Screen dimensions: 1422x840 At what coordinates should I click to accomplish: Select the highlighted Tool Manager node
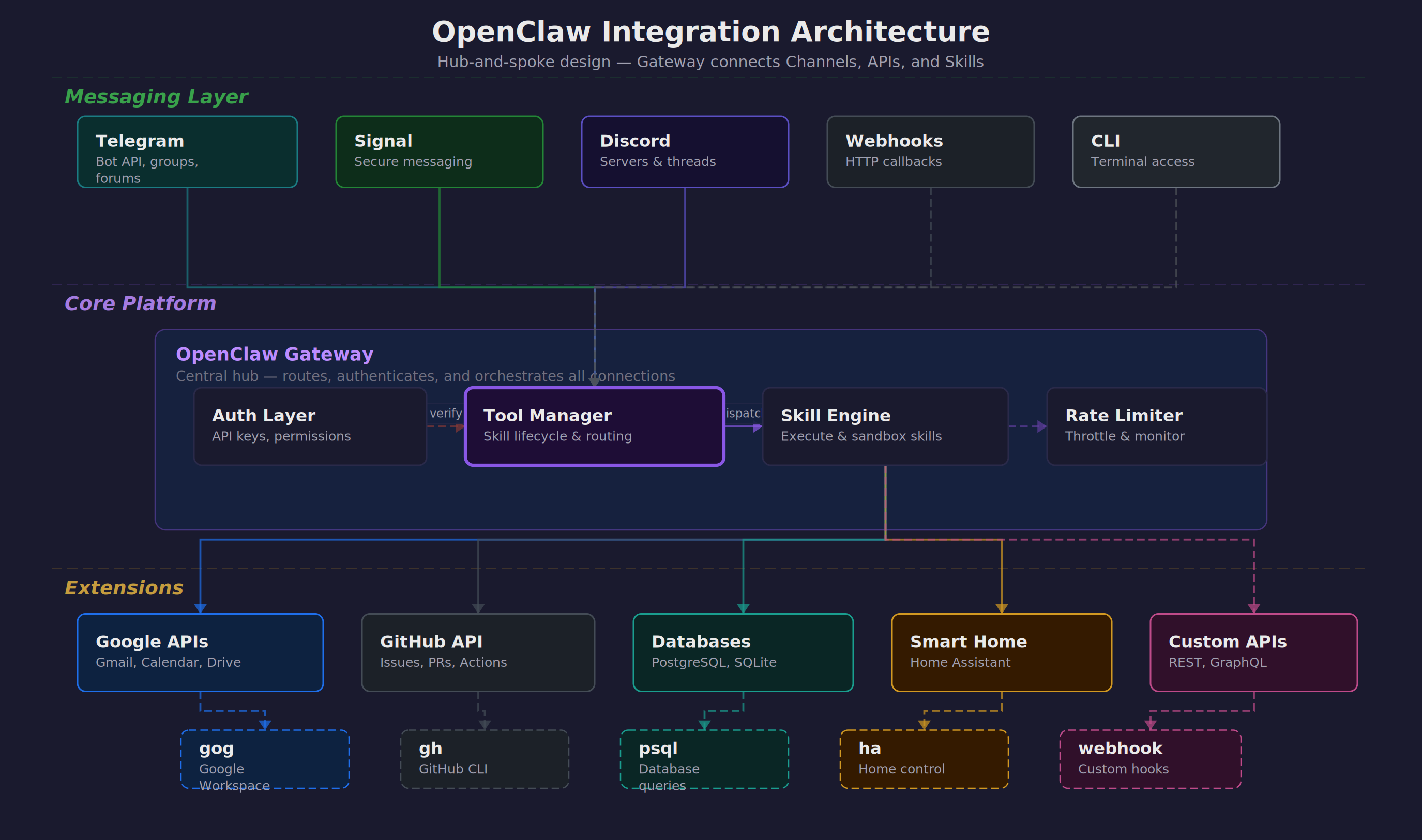coord(594,425)
